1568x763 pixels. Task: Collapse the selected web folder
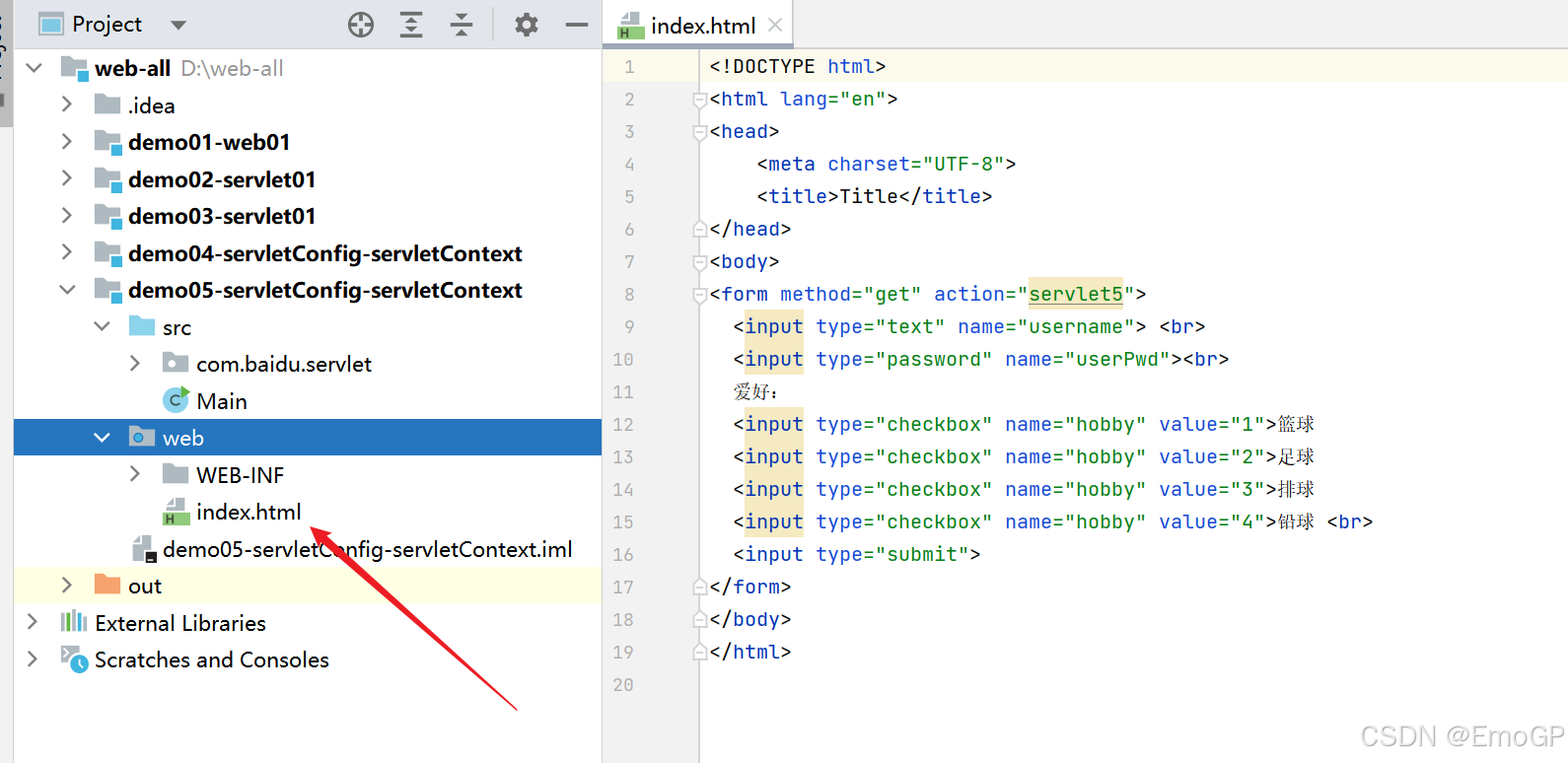(102, 438)
